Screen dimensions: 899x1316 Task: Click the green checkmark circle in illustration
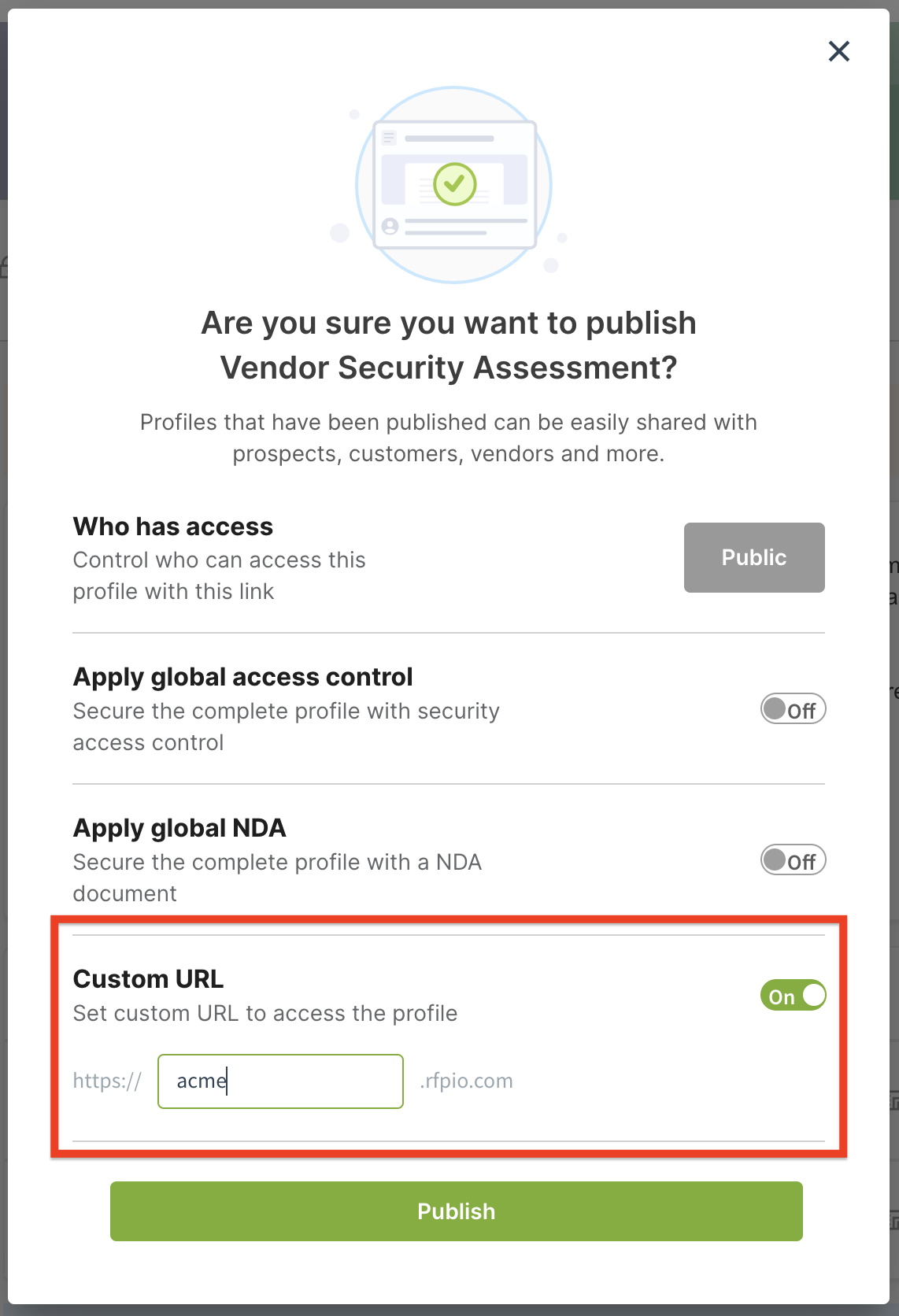click(455, 184)
